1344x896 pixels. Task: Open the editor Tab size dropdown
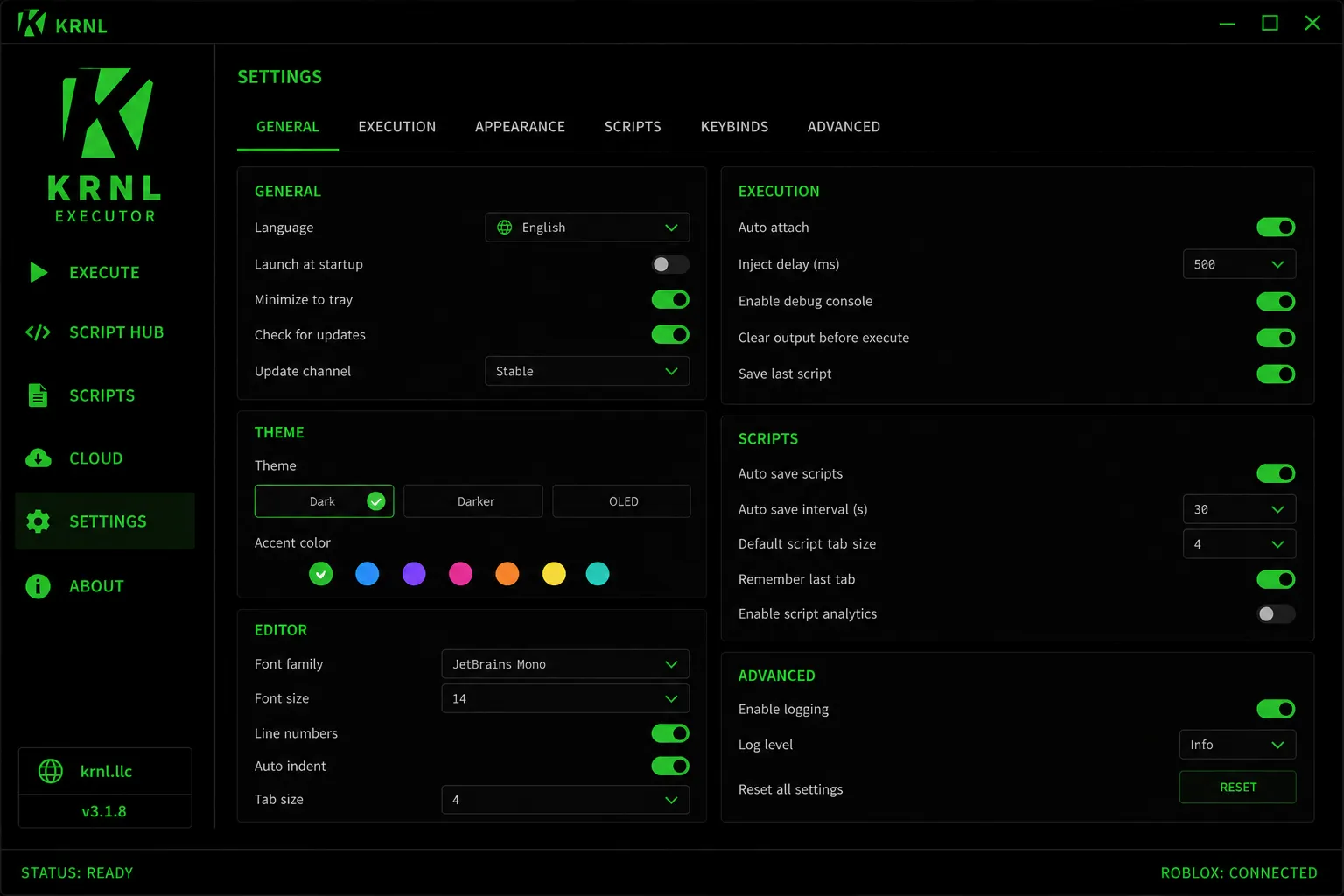pyautogui.click(x=565, y=800)
